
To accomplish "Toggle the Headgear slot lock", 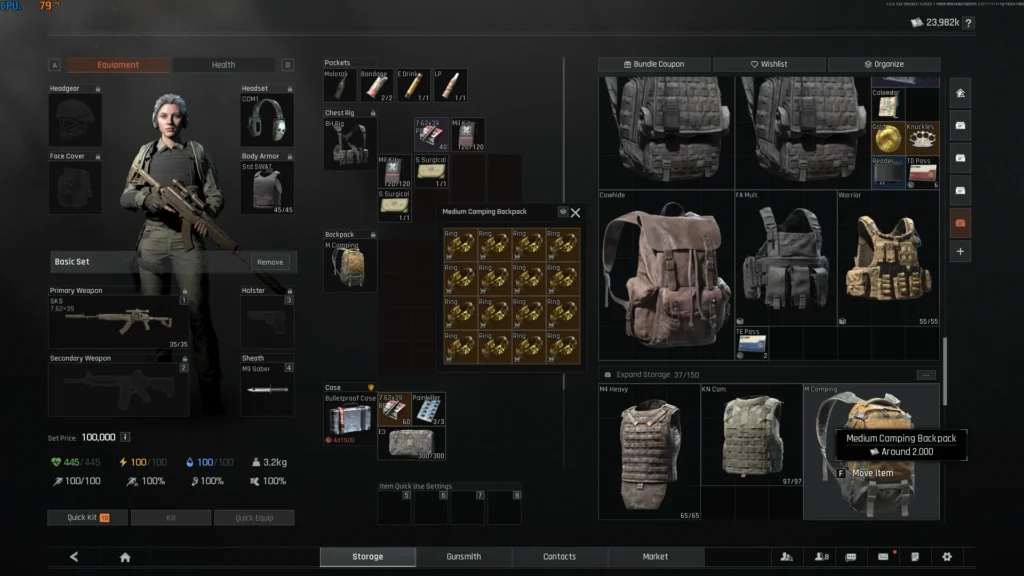I will [x=97, y=89].
